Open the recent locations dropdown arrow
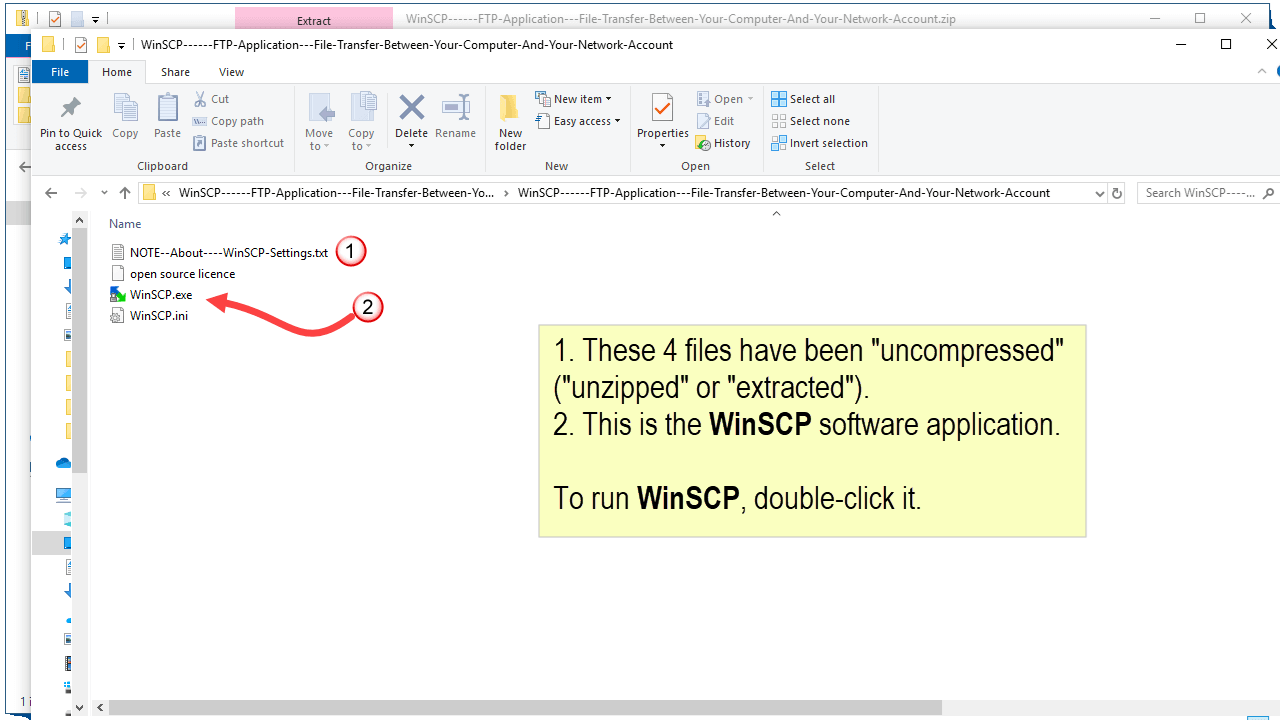The height and width of the screenshot is (720, 1280). (x=104, y=193)
